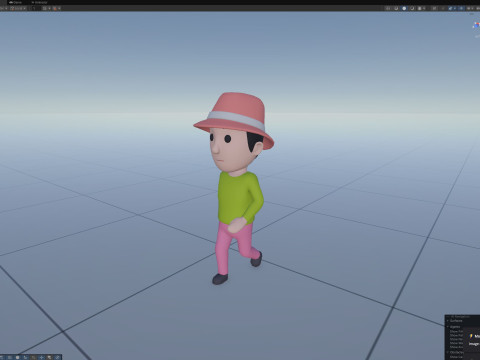This screenshot has height=360, width=480.
Task: Select the highlighted shaded sphere draw mode
Action: point(404,8)
